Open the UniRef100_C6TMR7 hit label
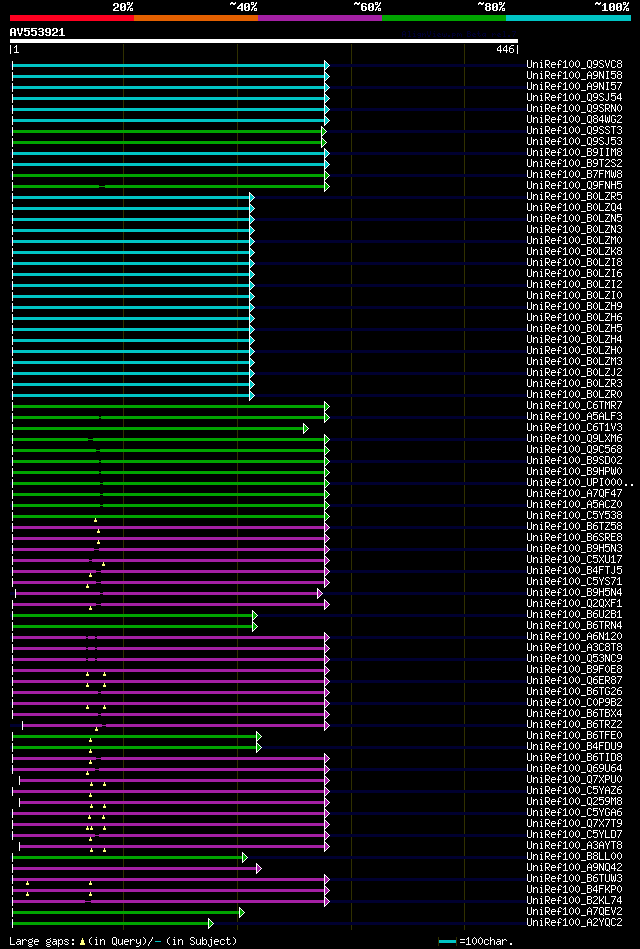Viewport: 640px width, 949px height. pyautogui.click(x=575, y=406)
